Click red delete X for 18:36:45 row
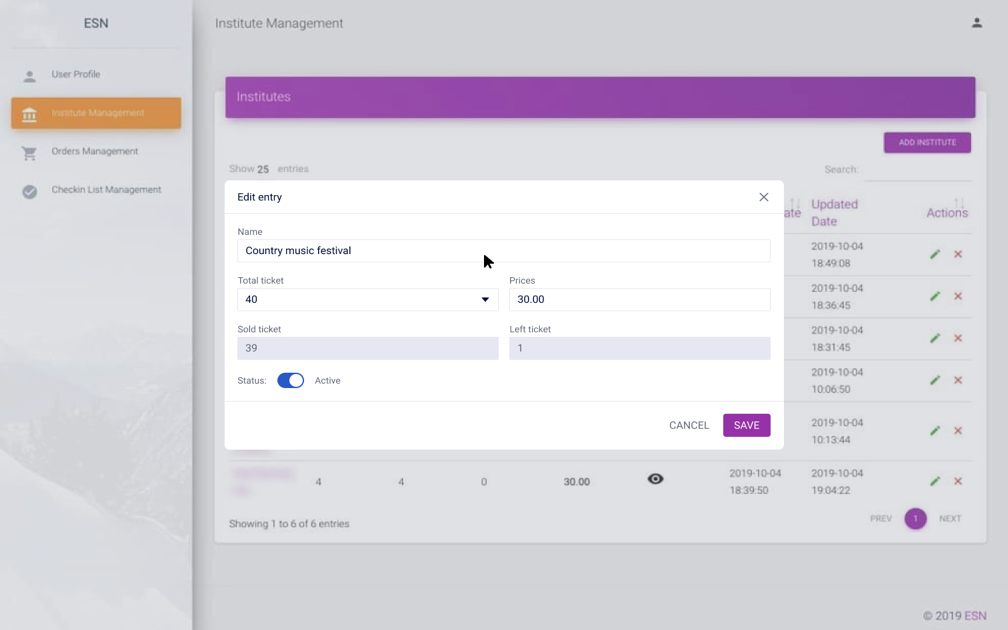Viewport: 1008px width, 630px height. pos(958,296)
